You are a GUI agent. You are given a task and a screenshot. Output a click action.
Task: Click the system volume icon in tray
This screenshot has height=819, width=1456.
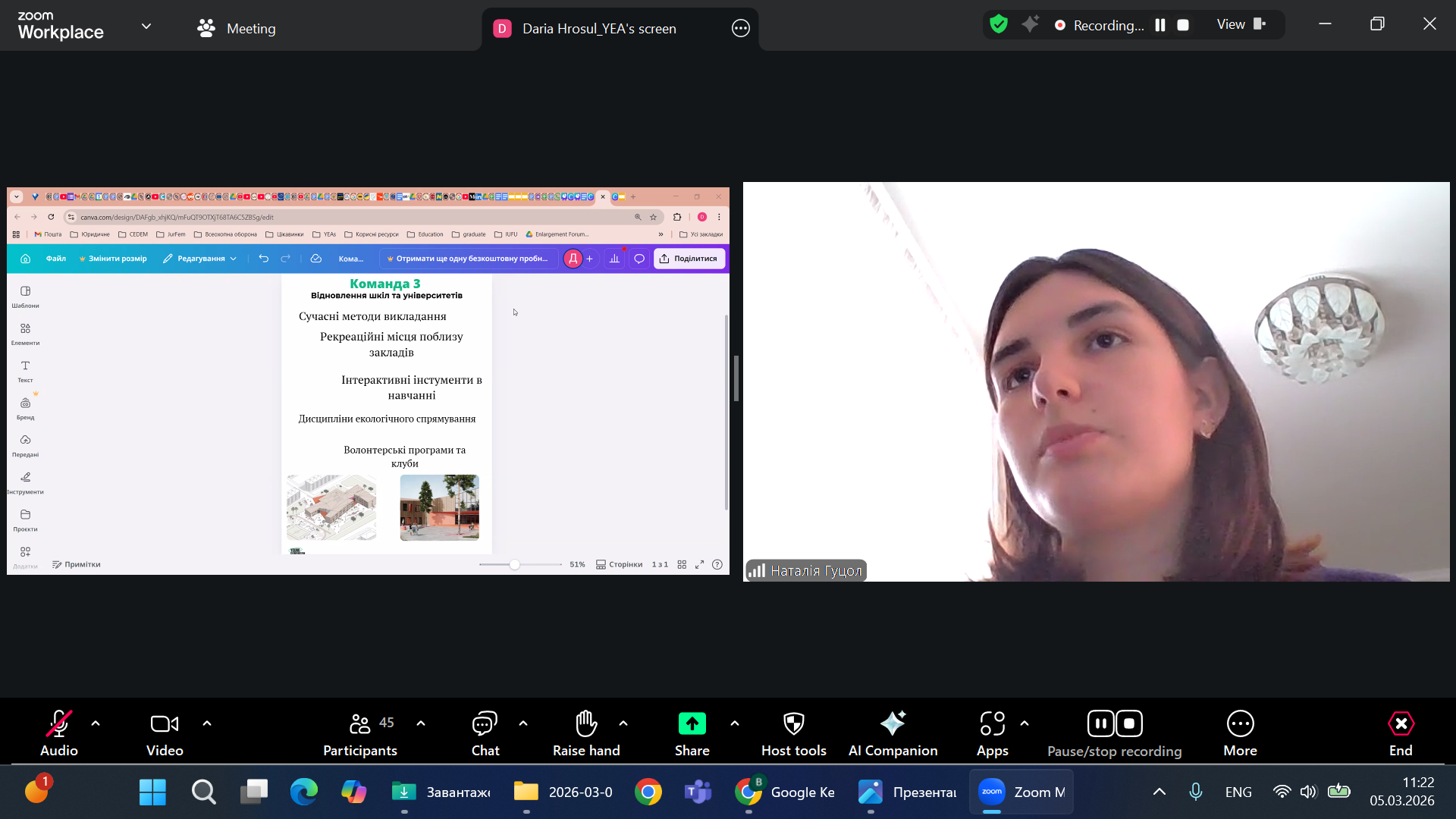click(1308, 792)
